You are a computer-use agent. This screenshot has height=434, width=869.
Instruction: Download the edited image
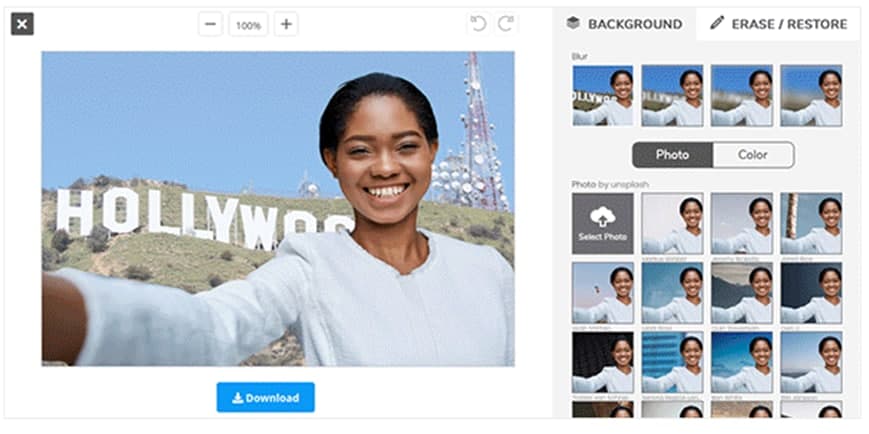(265, 397)
